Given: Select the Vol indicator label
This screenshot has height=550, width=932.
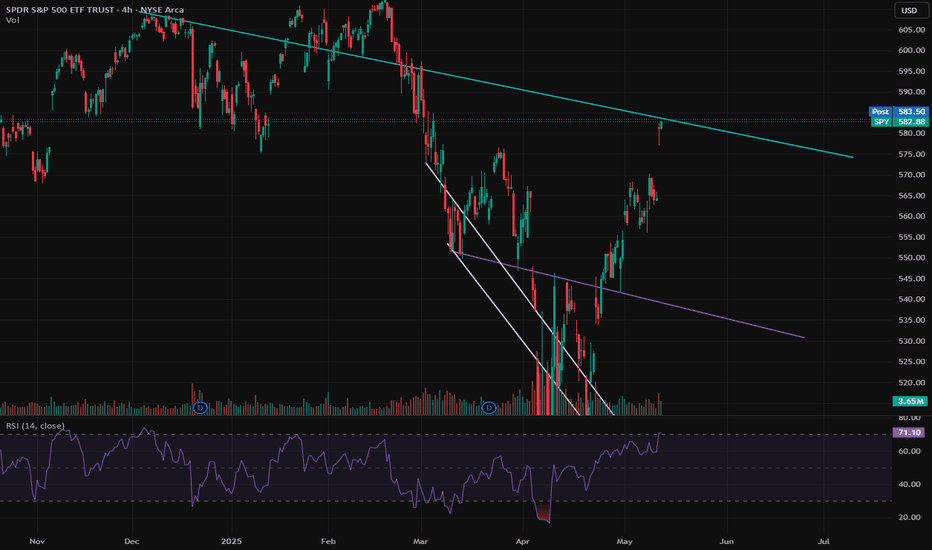Looking at the screenshot, I should coord(12,20).
